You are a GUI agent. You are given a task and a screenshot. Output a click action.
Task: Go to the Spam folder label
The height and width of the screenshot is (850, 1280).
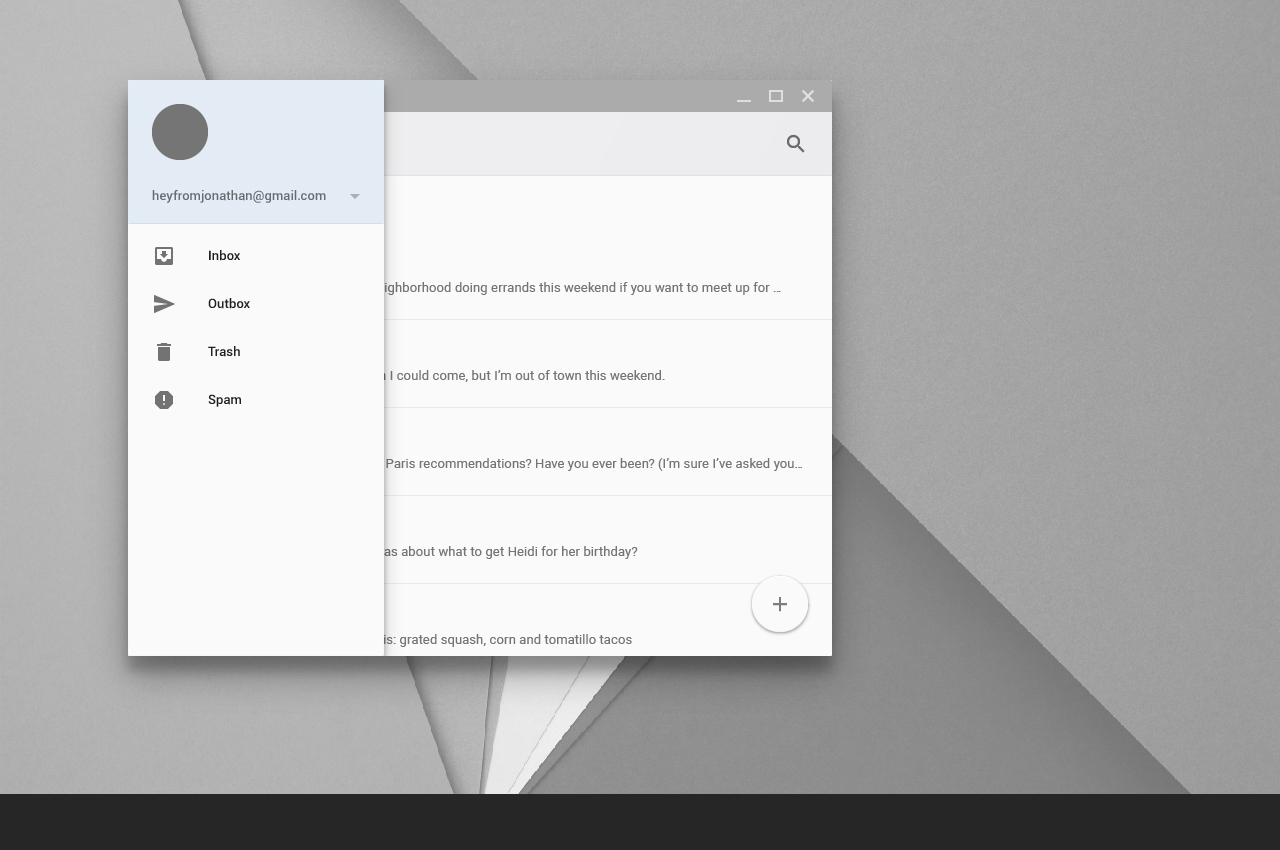coord(225,400)
